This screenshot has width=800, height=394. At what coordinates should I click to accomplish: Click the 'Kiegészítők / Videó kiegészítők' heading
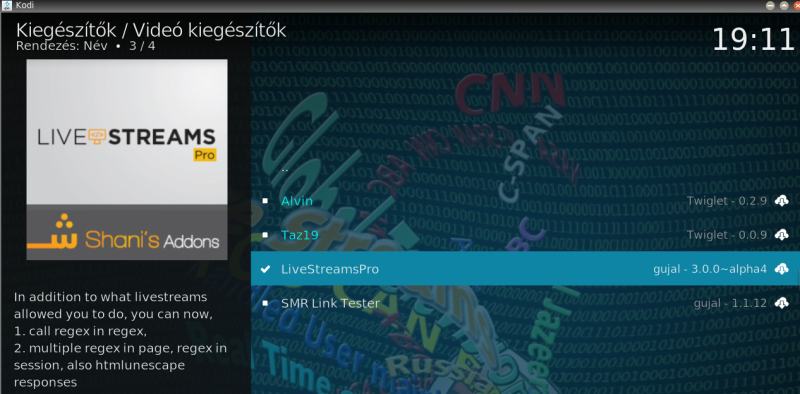[151, 30]
